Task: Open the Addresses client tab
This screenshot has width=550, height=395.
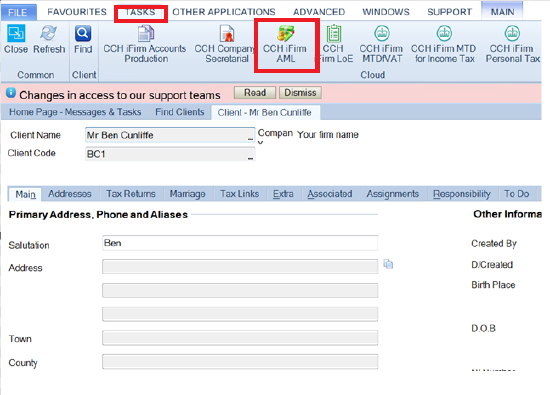Action: 70,194
